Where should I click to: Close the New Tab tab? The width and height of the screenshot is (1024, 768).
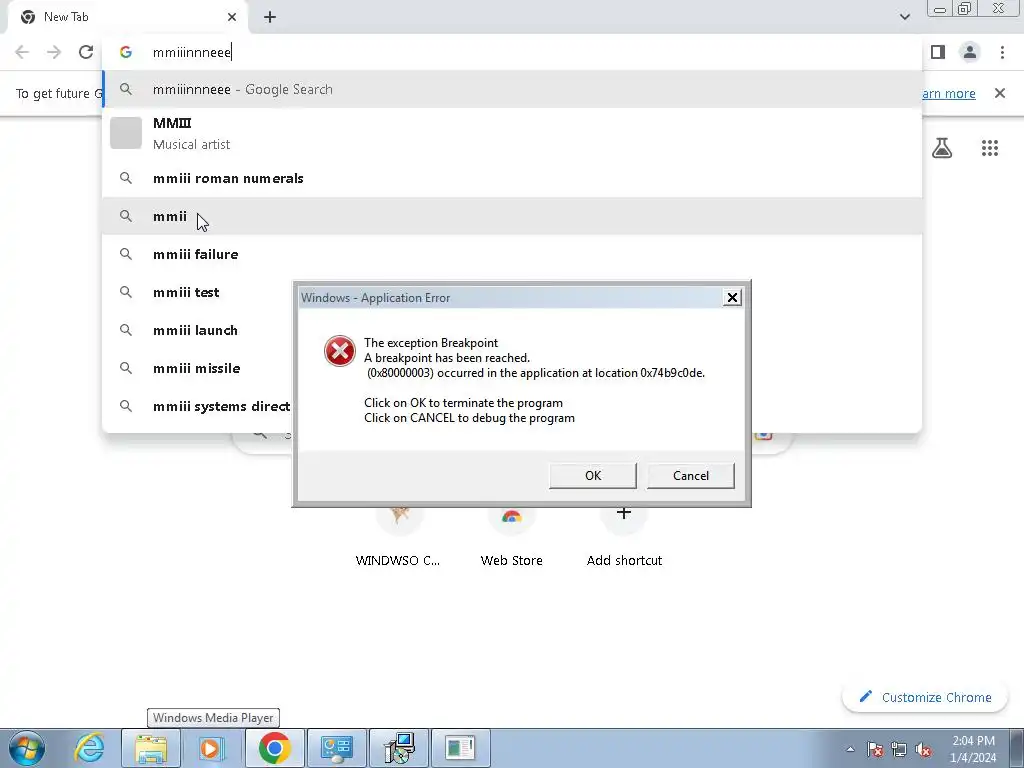(x=232, y=17)
